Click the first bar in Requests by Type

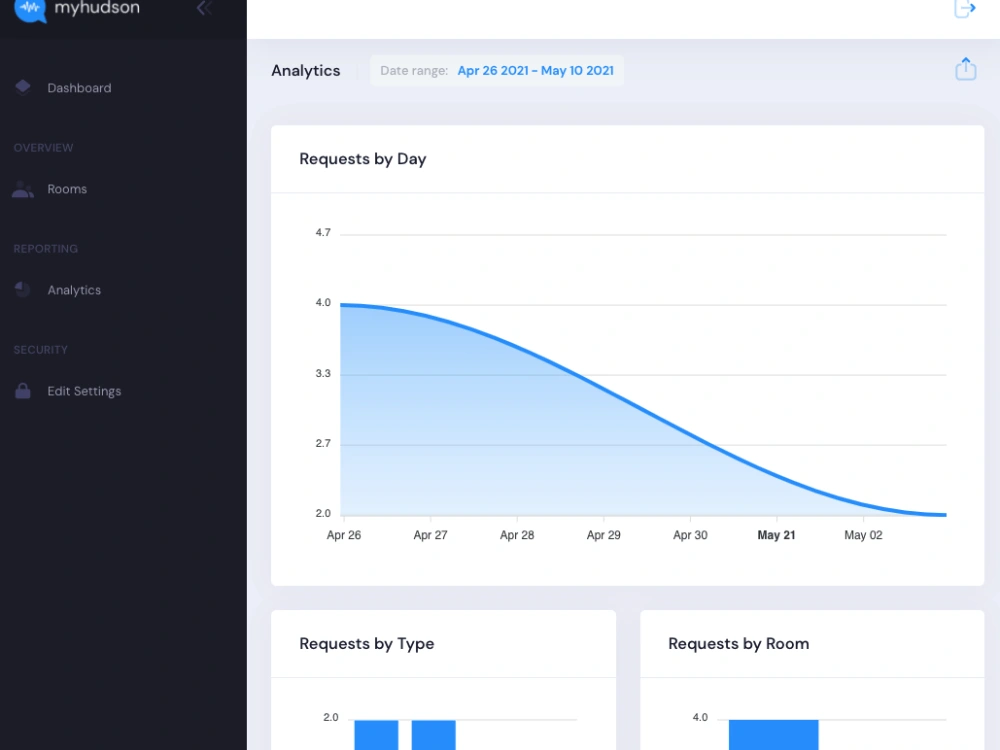(x=376, y=735)
